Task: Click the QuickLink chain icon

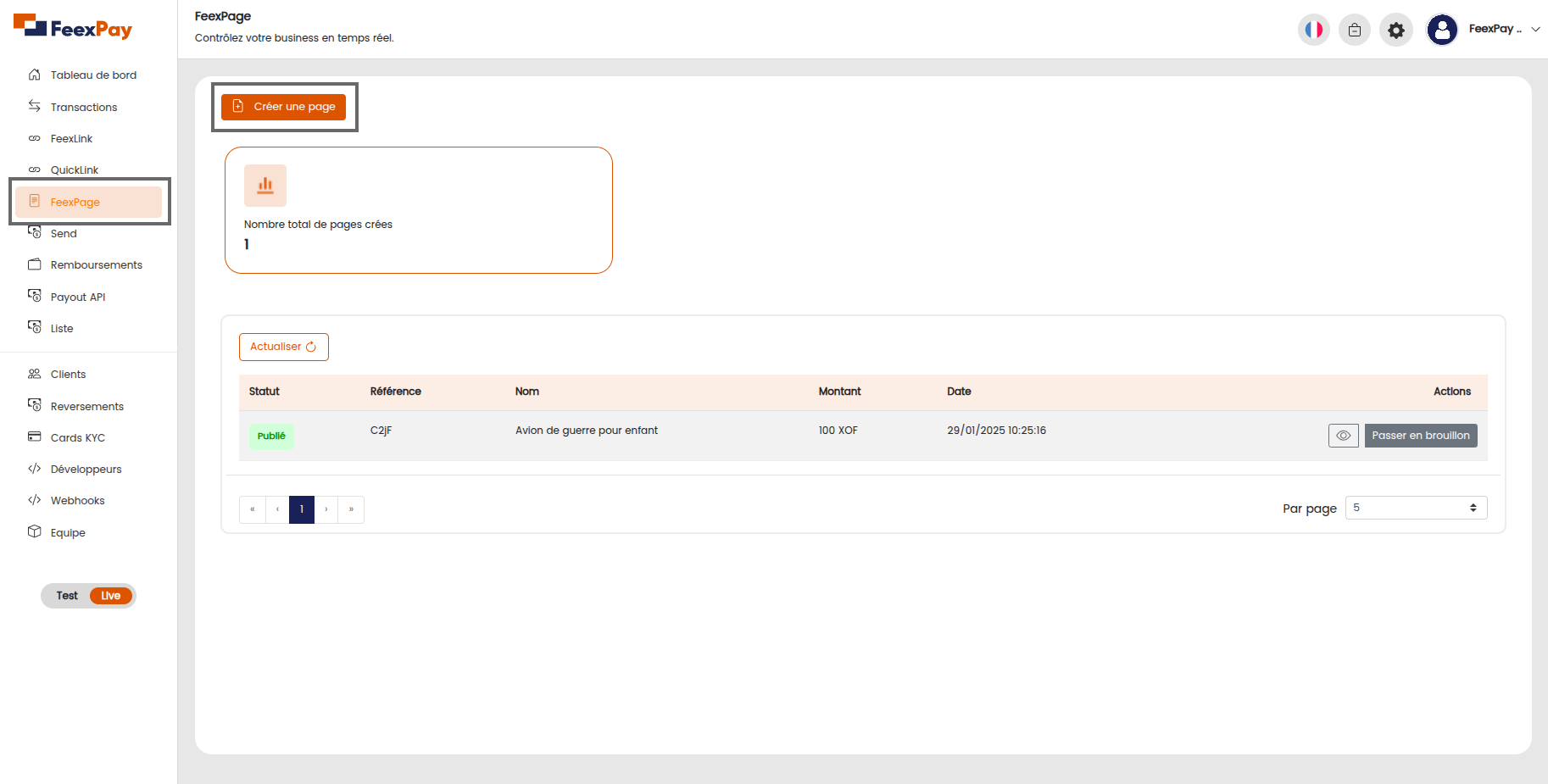Action: (x=35, y=170)
